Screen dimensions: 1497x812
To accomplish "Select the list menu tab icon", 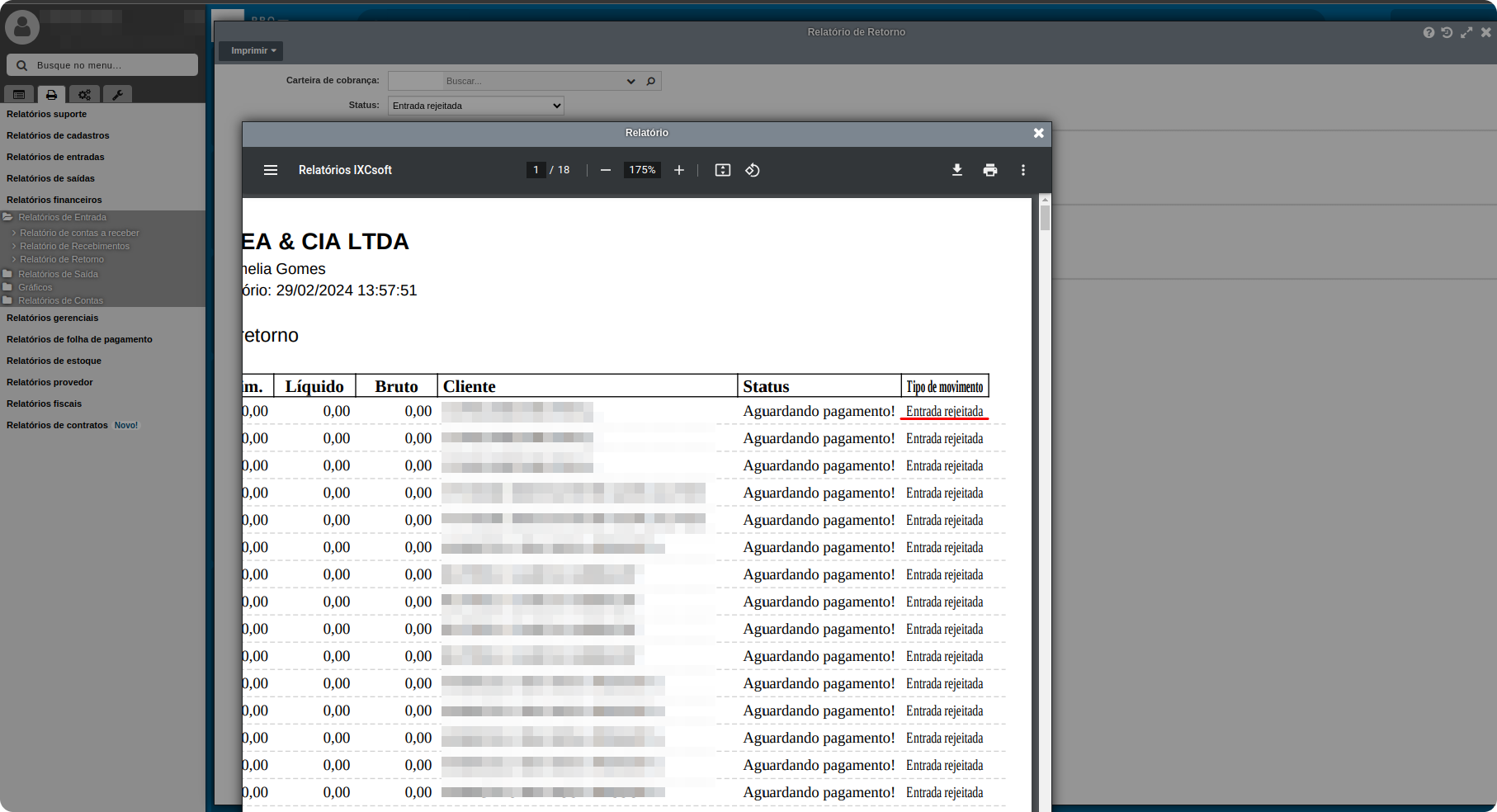I will coord(19,95).
